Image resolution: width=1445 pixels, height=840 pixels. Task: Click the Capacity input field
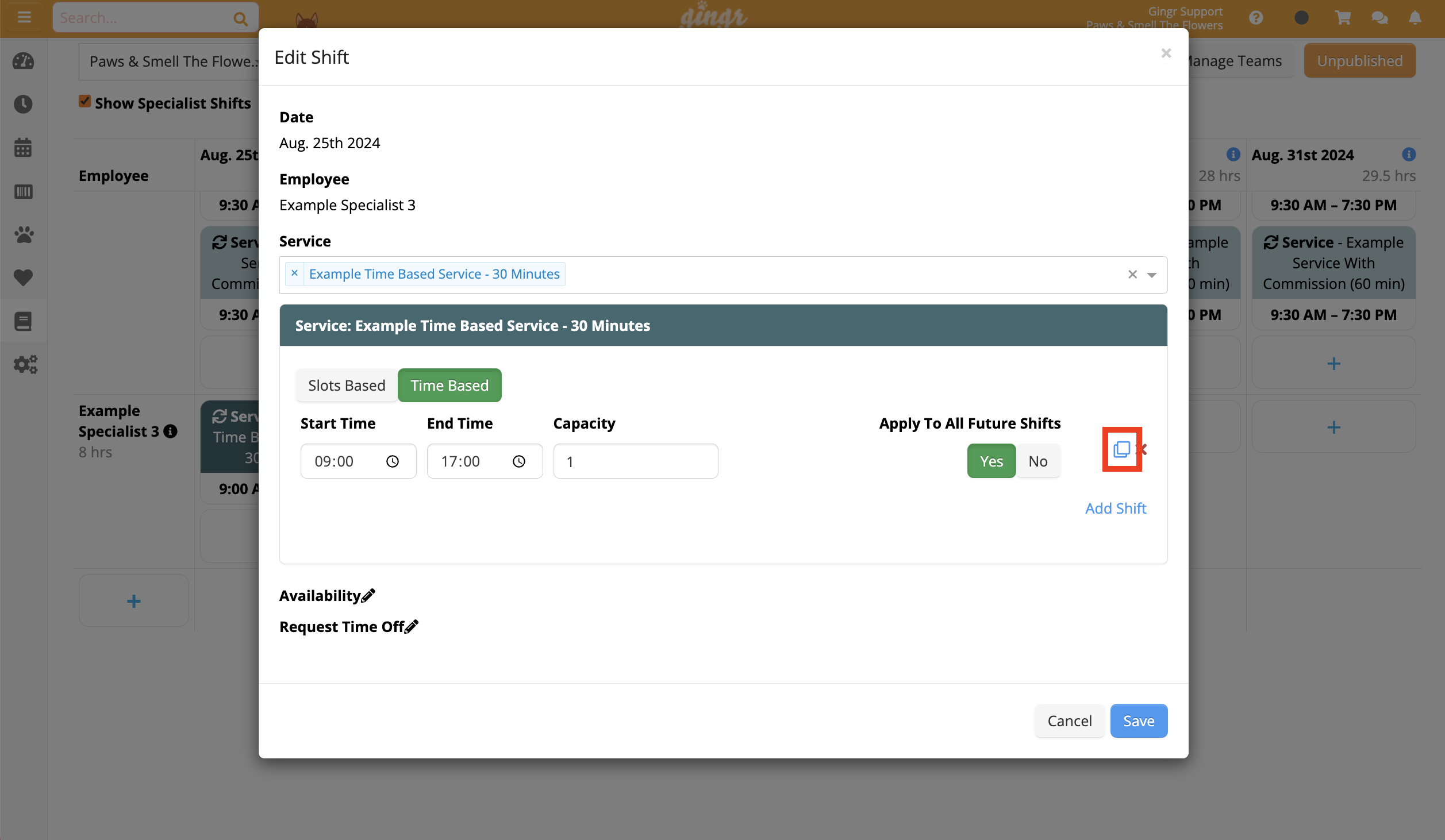pos(636,461)
